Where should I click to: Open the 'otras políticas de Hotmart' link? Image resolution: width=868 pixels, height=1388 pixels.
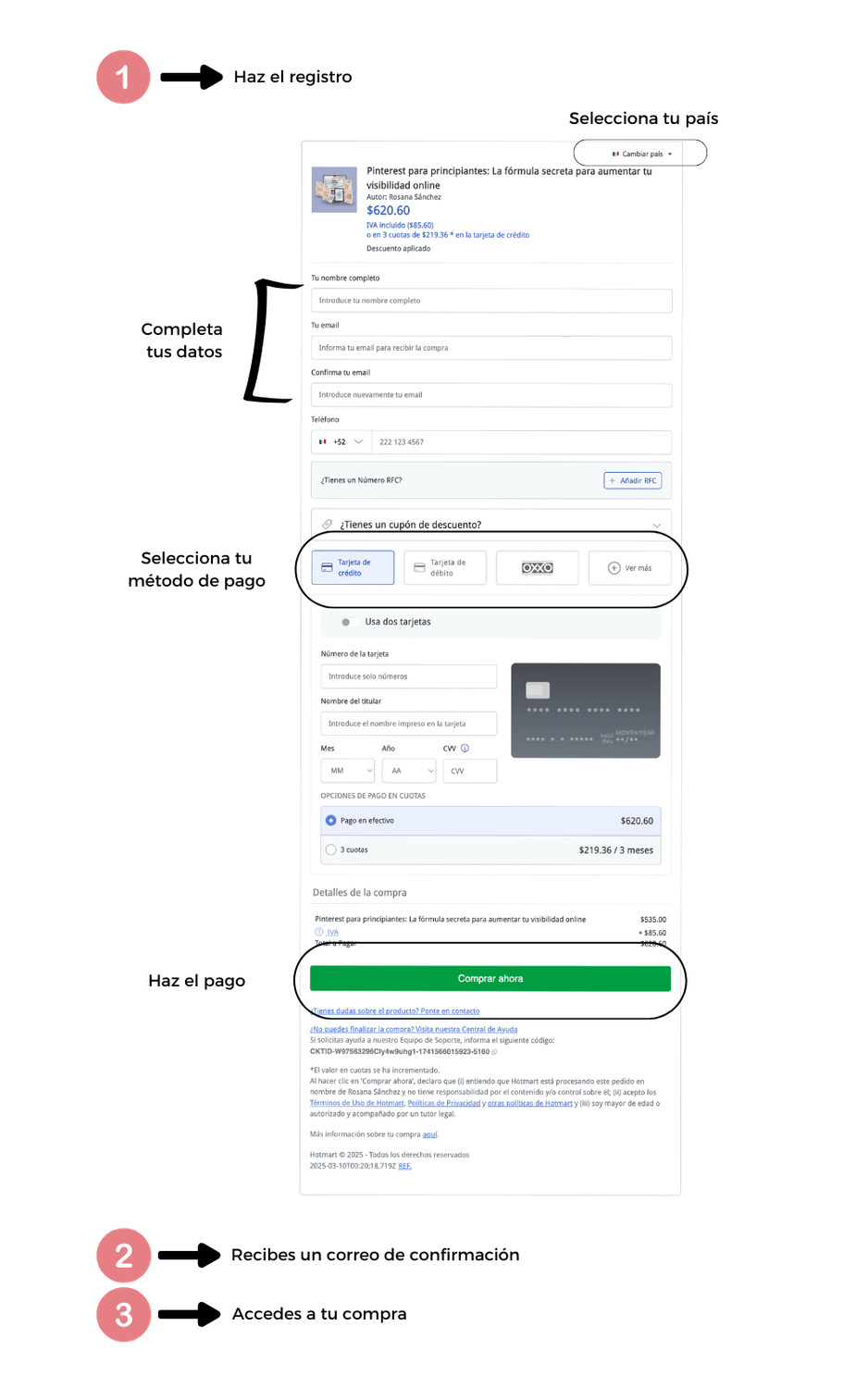[530, 1103]
